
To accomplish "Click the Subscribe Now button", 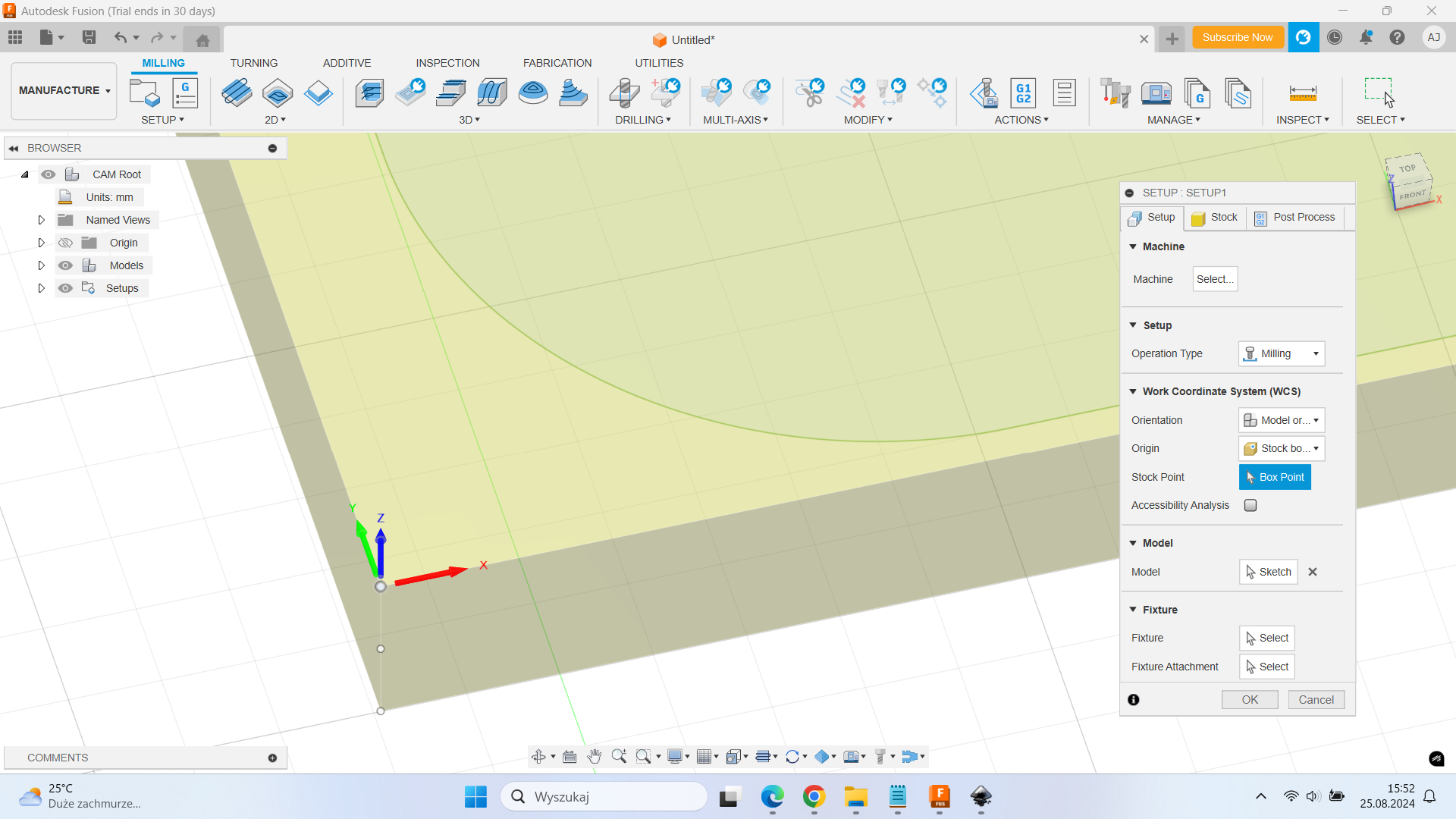I will pos(1238,37).
